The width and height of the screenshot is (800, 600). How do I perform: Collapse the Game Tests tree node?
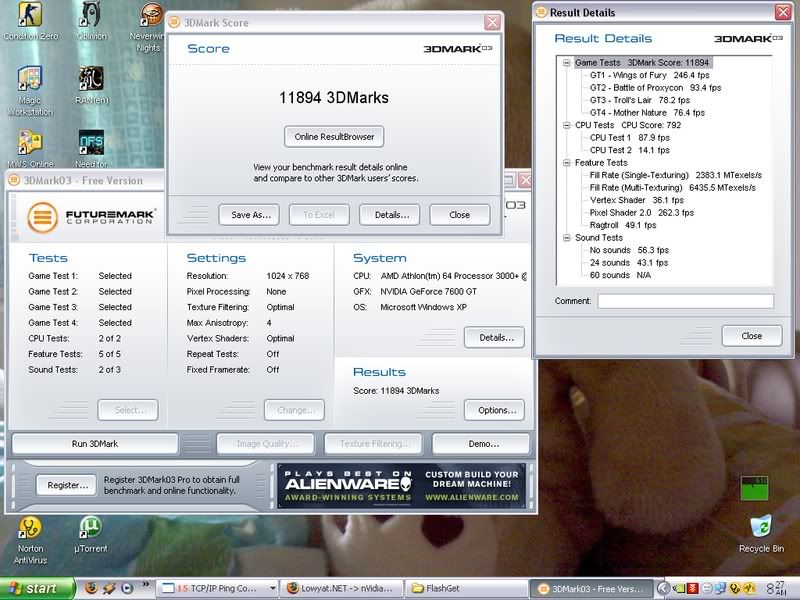pos(567,63)
